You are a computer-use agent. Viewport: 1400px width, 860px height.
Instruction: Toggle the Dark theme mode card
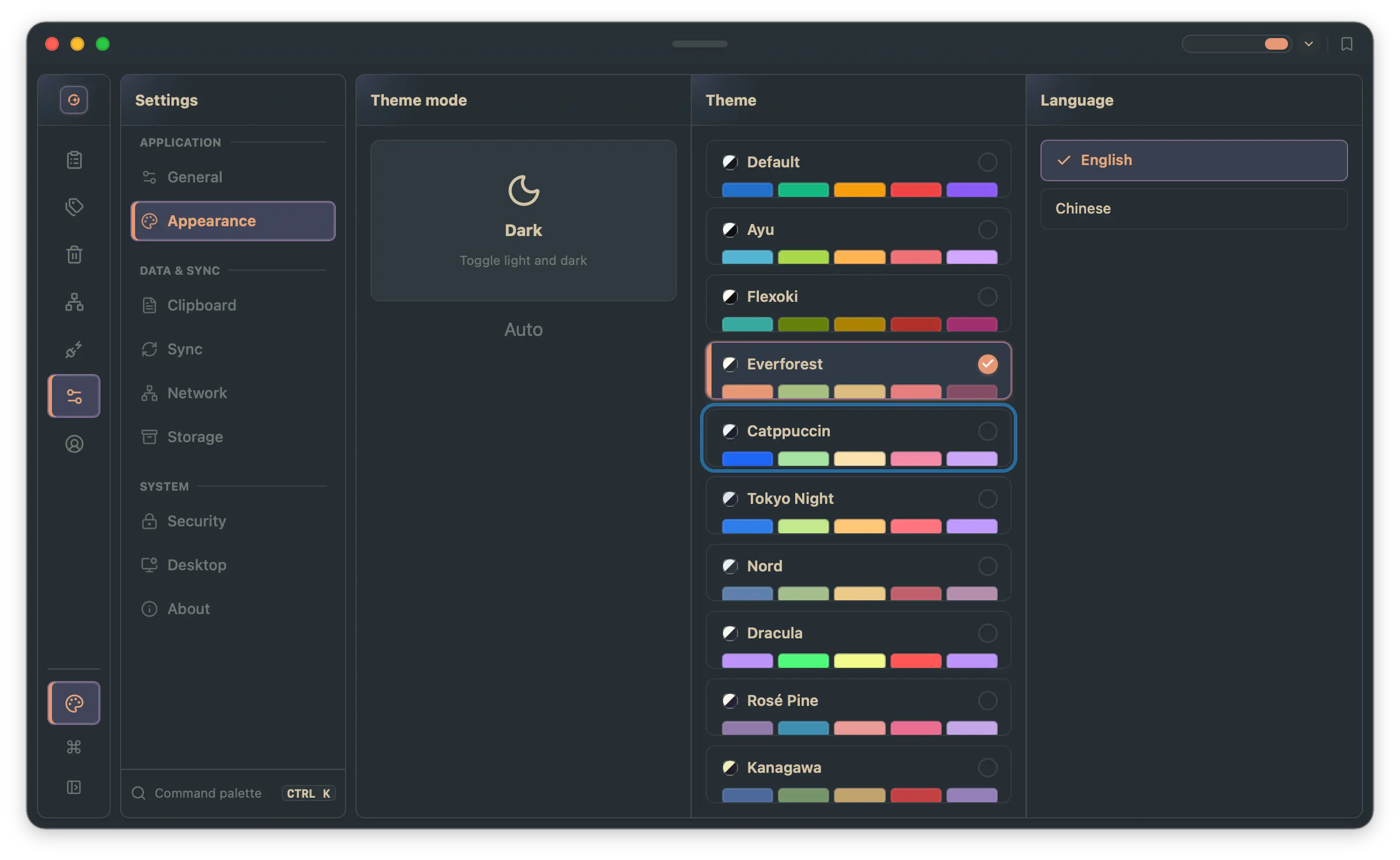523,220
